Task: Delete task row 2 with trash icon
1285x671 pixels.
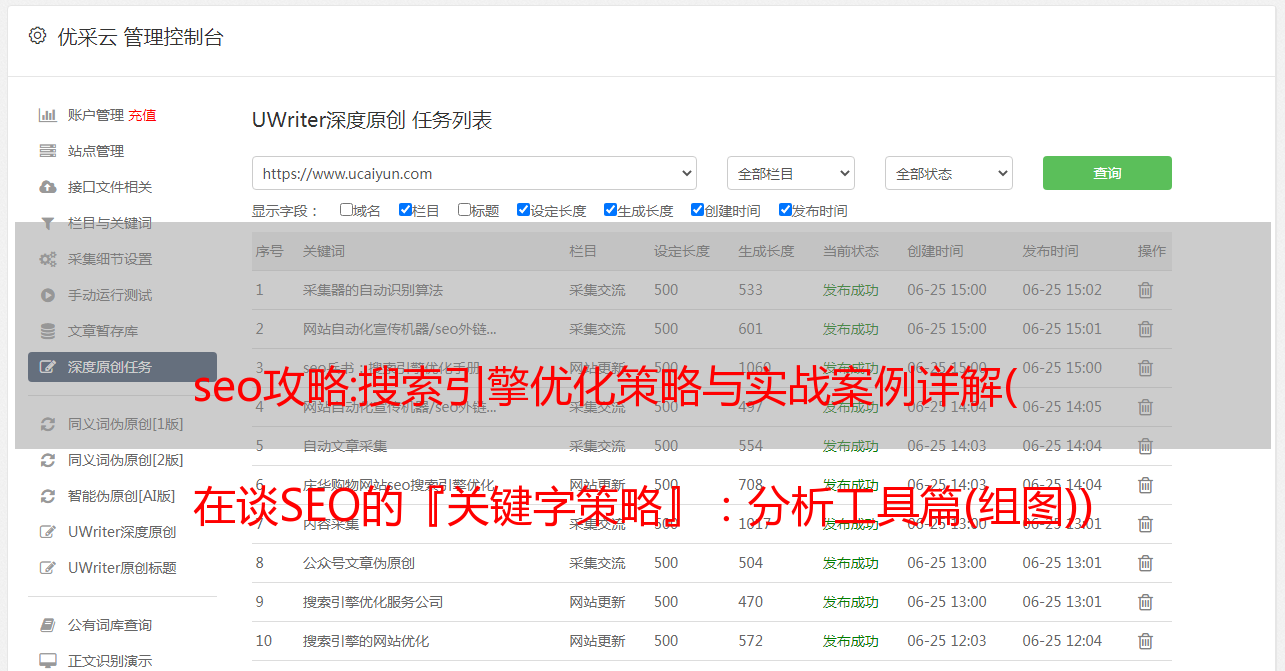Action: point(1145,329)
